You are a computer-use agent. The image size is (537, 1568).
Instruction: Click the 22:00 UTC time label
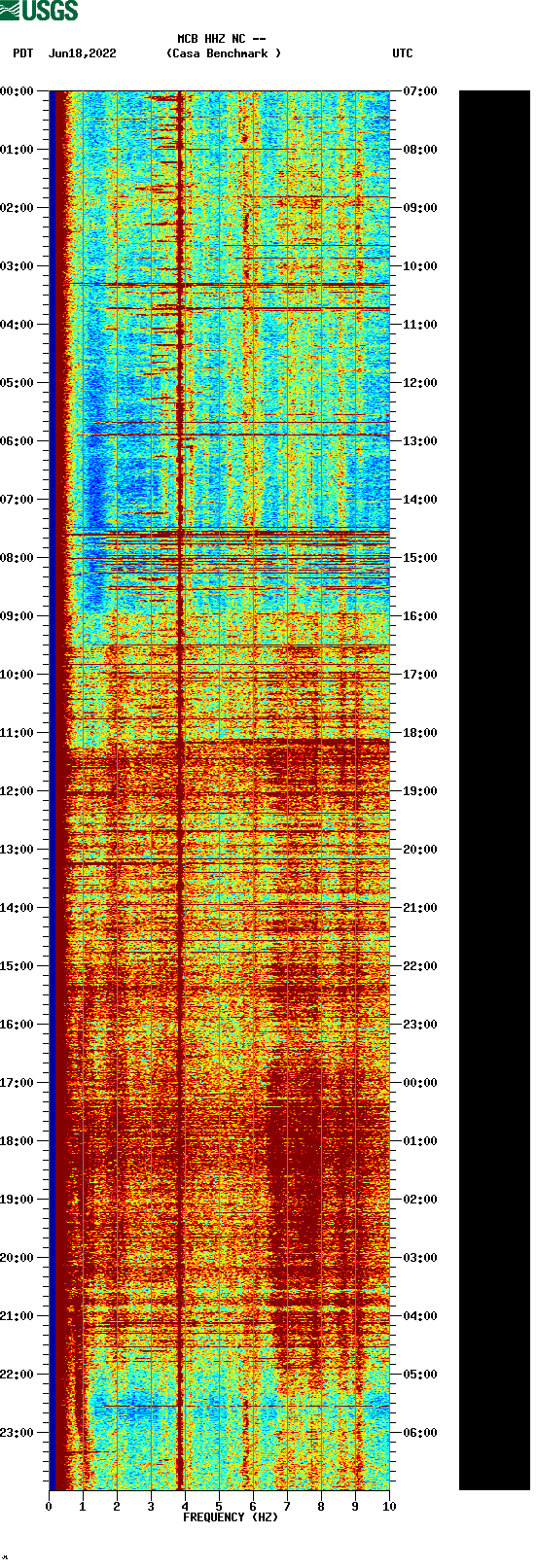(x=420, y=966)
